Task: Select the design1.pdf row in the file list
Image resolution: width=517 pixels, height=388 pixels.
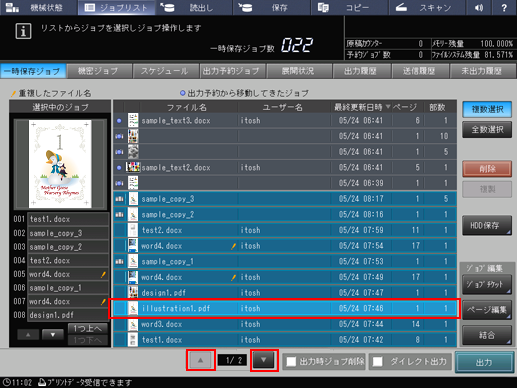Action: (x=285, y=293)
